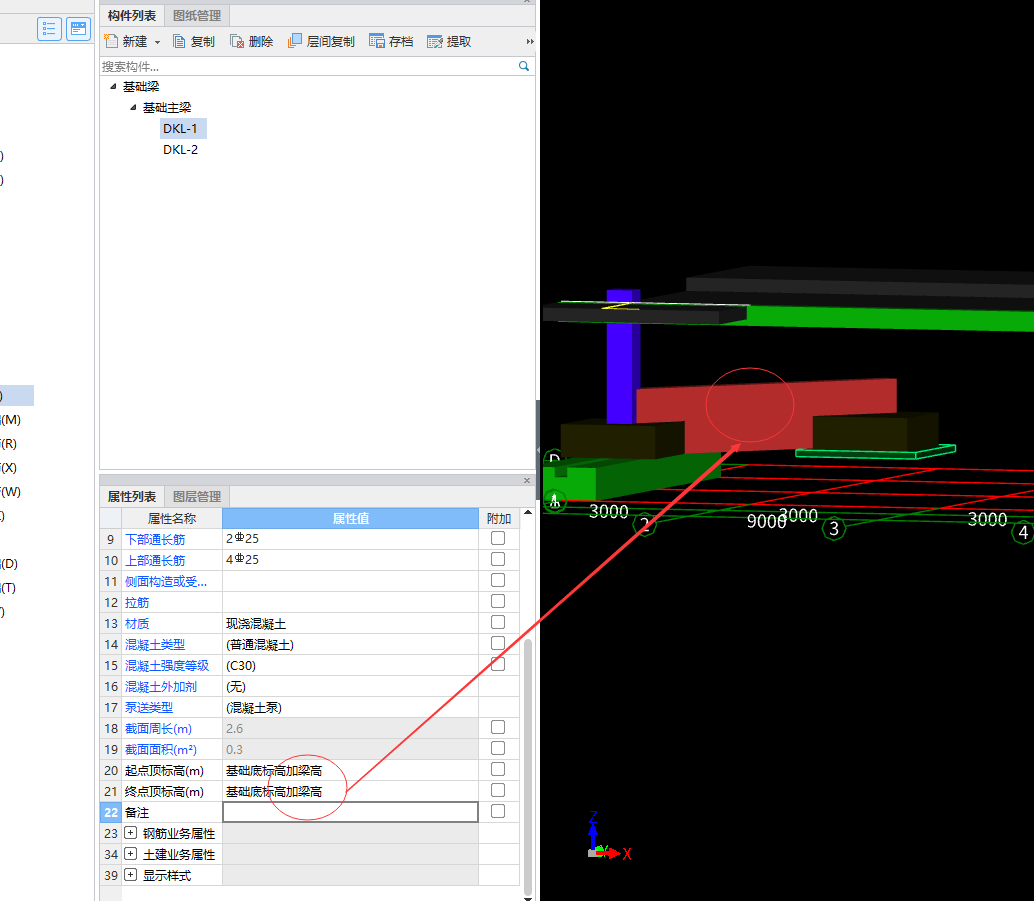Toggle 附加 checkbox for 截面周长
The image size is (1034, 901).
498,728
